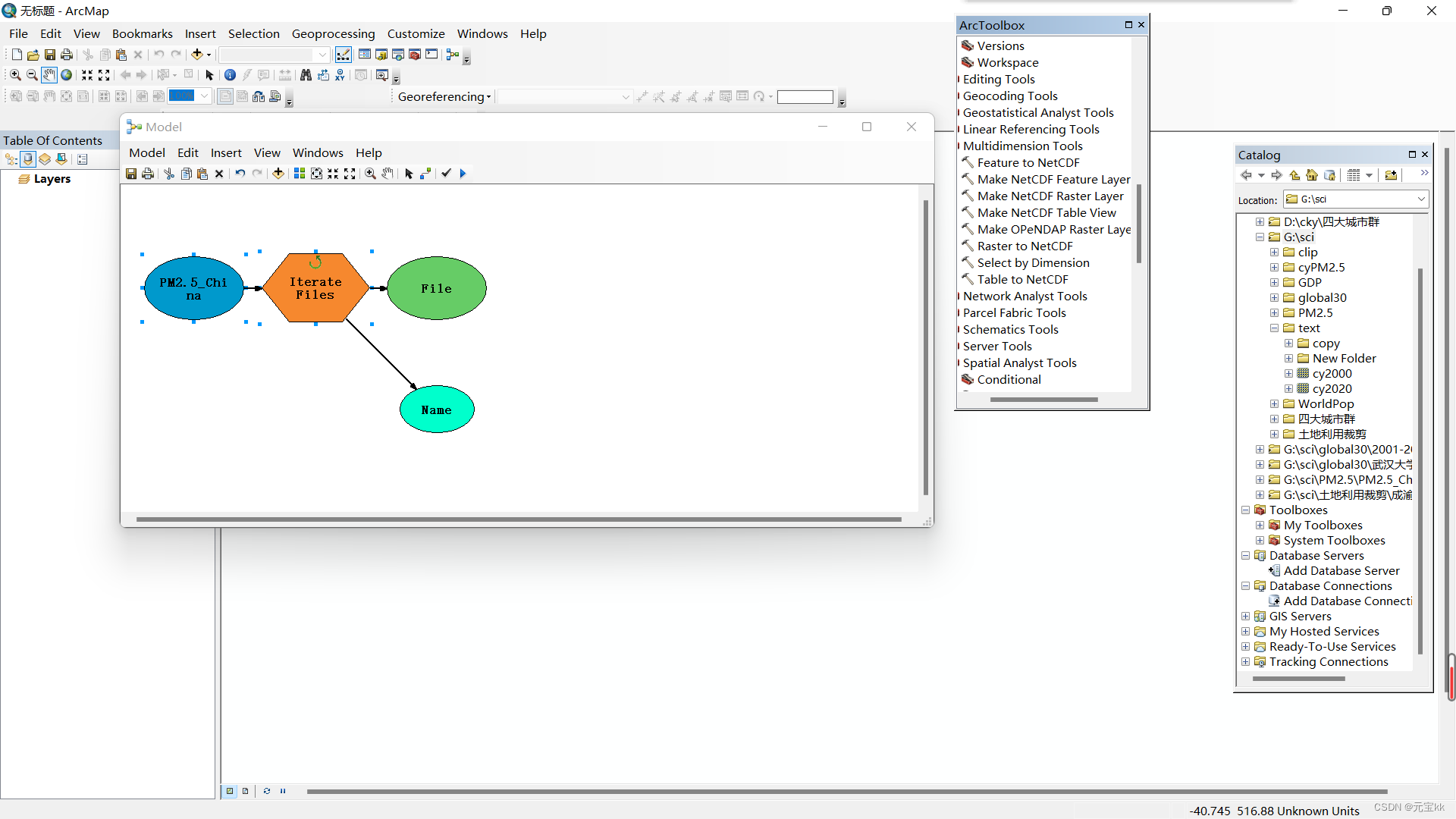Open the Find binoculars tool

[306, 75]
